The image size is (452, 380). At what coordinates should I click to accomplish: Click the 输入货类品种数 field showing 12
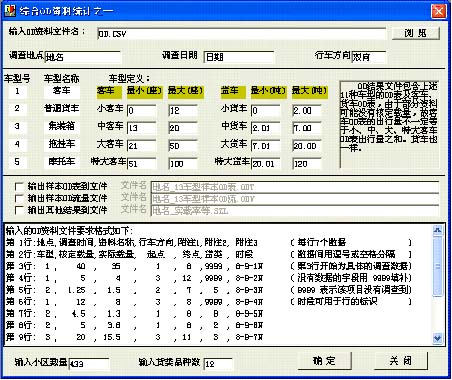[x=218, y=364]
